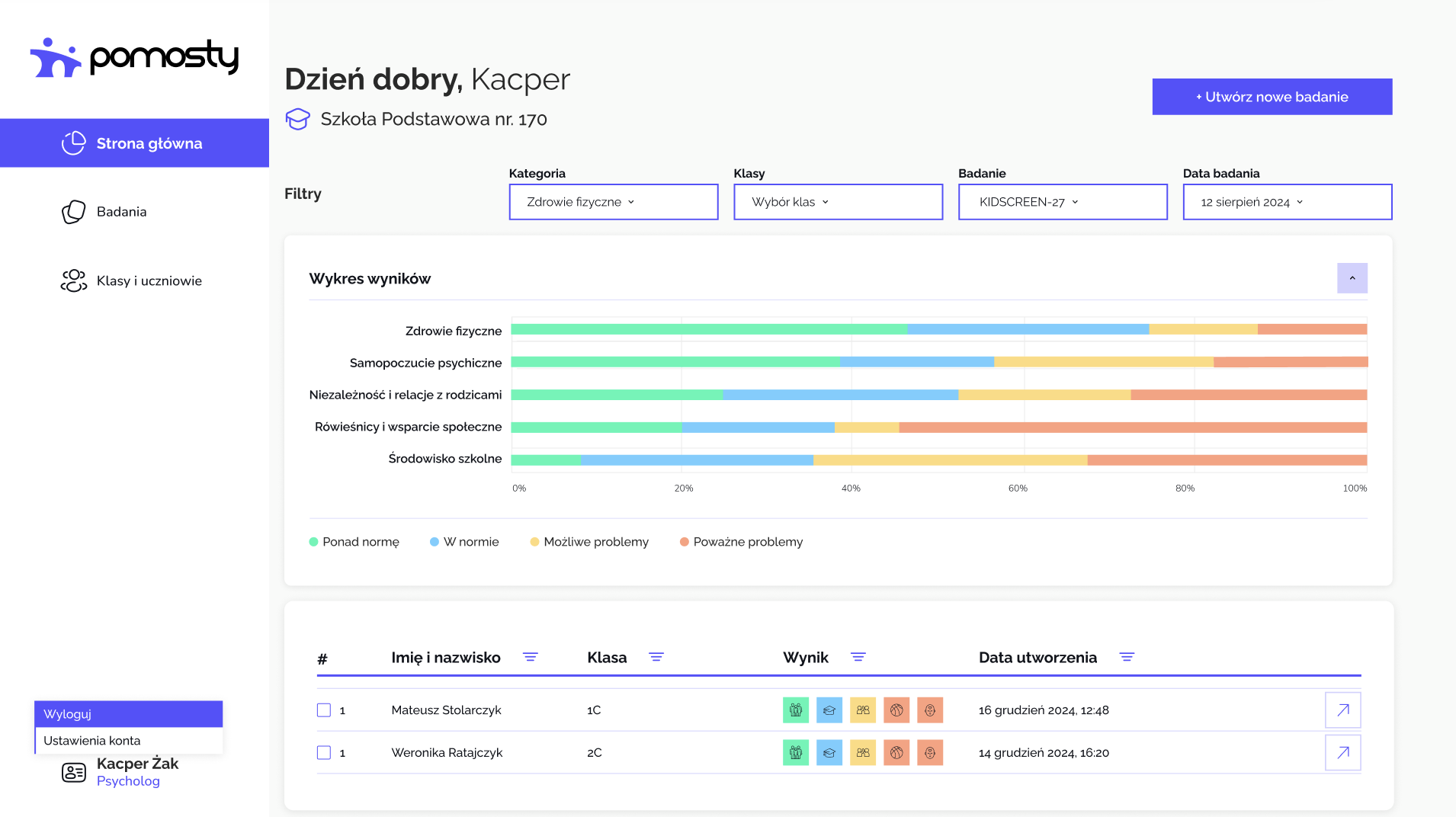Click the filter icon next to Wynik
1456x817 pixels.
pyautogui.click(x=858, y=657)
